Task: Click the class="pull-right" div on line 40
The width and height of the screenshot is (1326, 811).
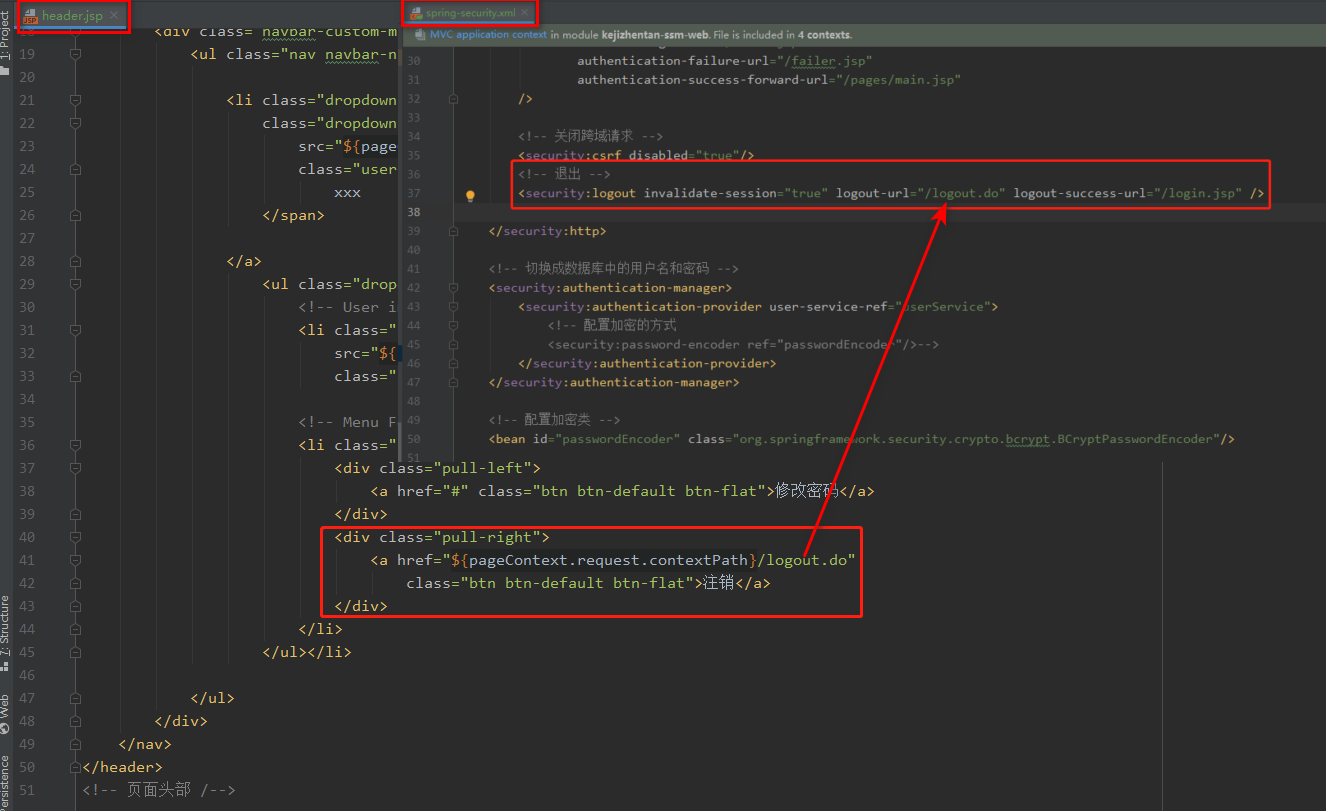Action: (x=442, y=537)
